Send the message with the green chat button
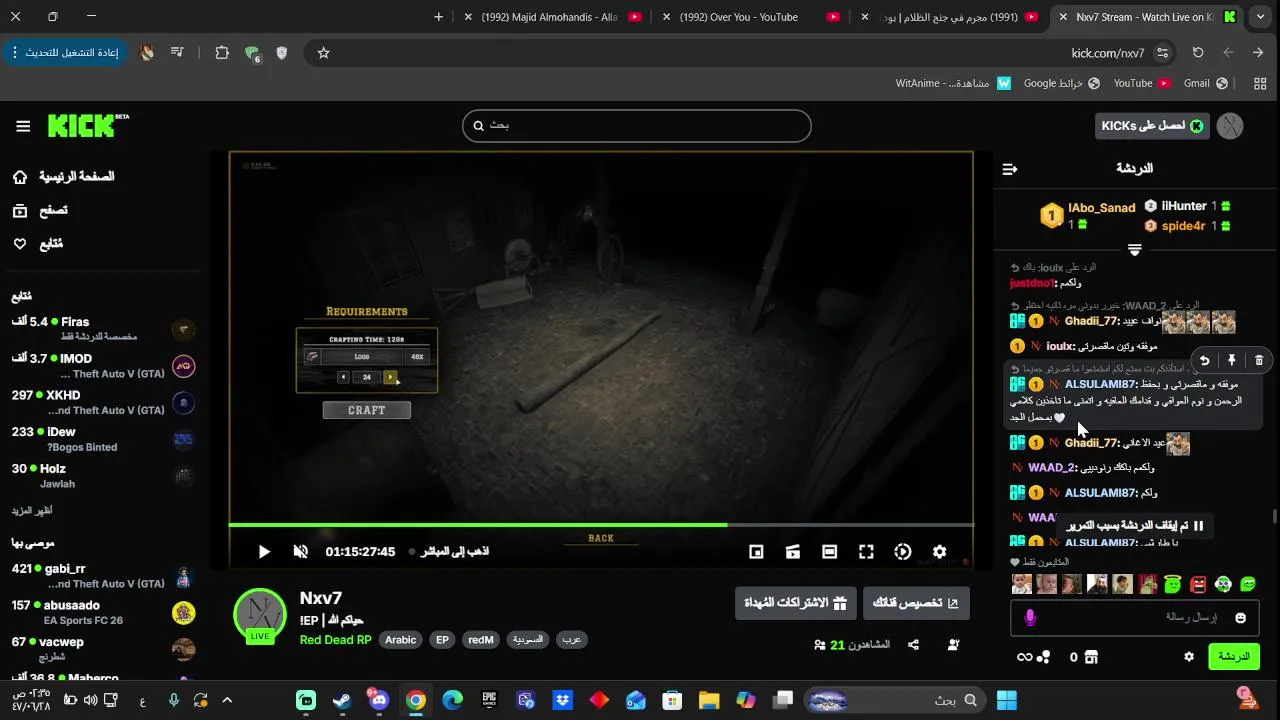 (x=1234, y=657)
